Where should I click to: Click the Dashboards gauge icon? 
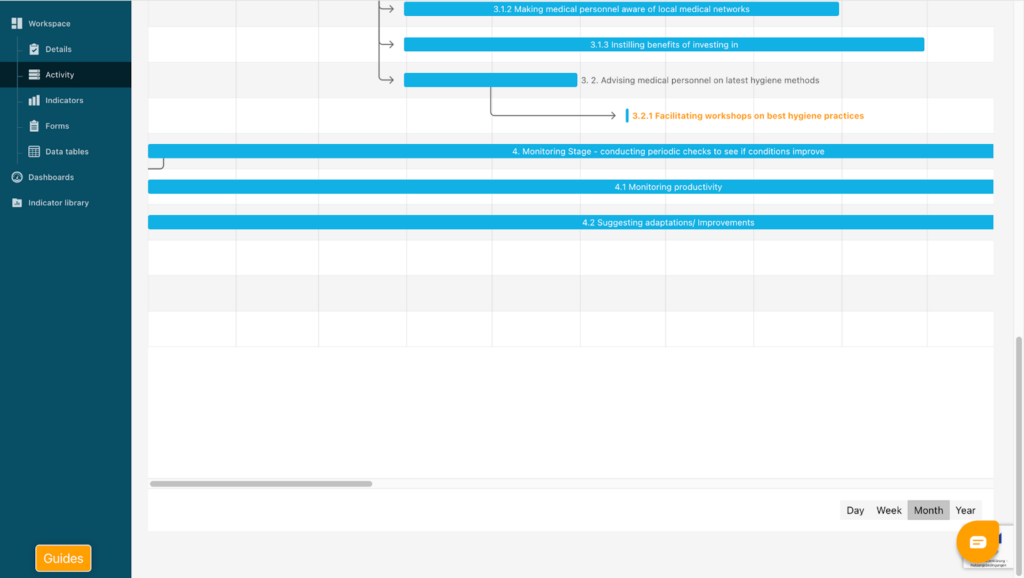(x=17, y=177)
